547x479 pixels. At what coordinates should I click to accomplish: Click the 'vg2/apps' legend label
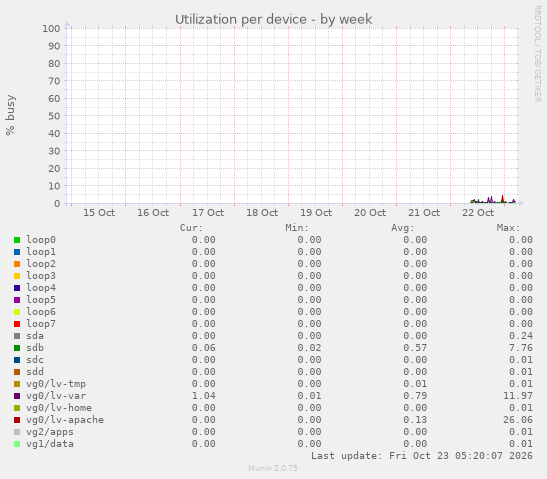tap(50, 432)
